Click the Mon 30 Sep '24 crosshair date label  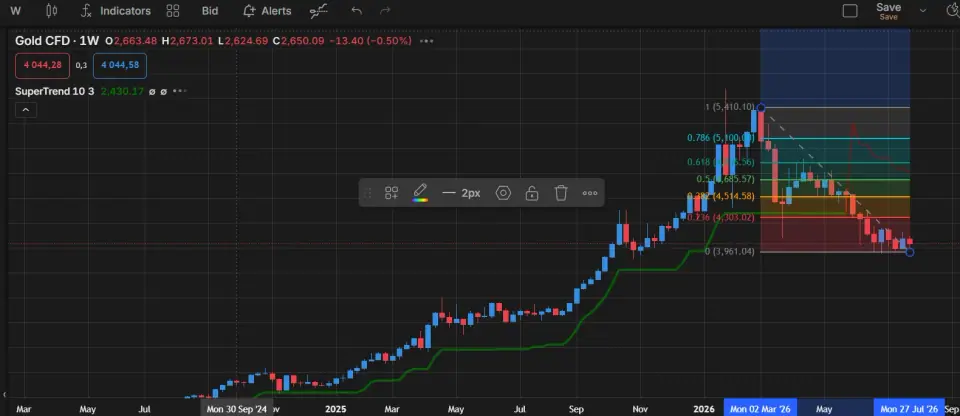[236, 409]
